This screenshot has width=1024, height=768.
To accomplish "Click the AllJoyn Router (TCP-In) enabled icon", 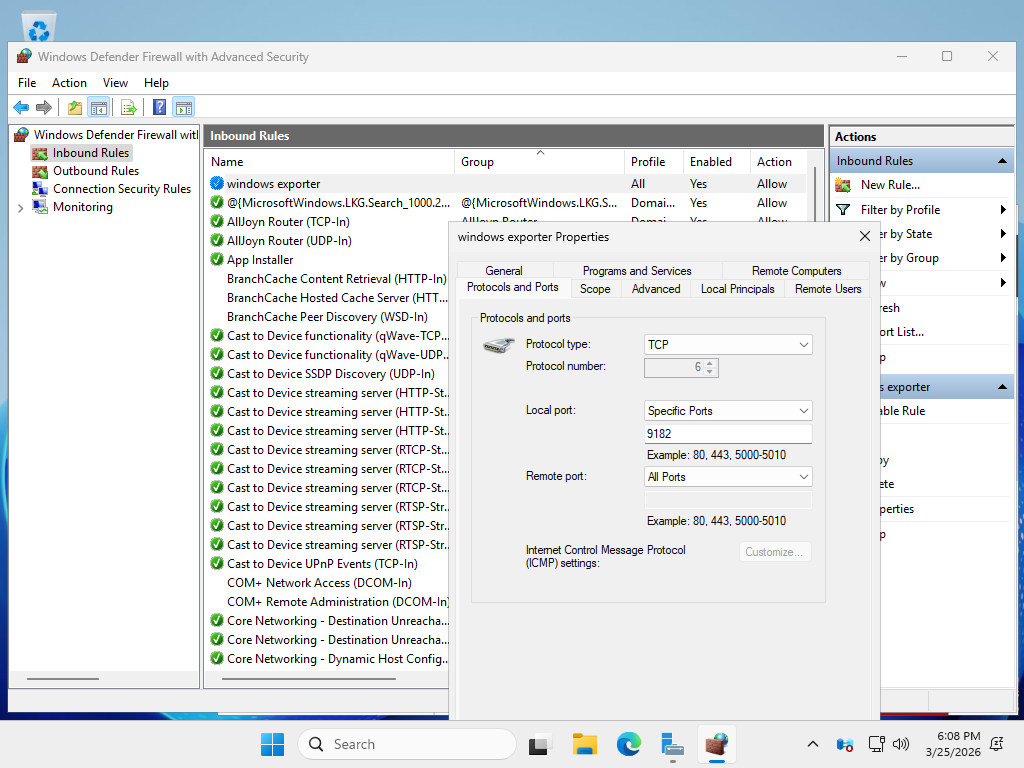I will 217,221.
